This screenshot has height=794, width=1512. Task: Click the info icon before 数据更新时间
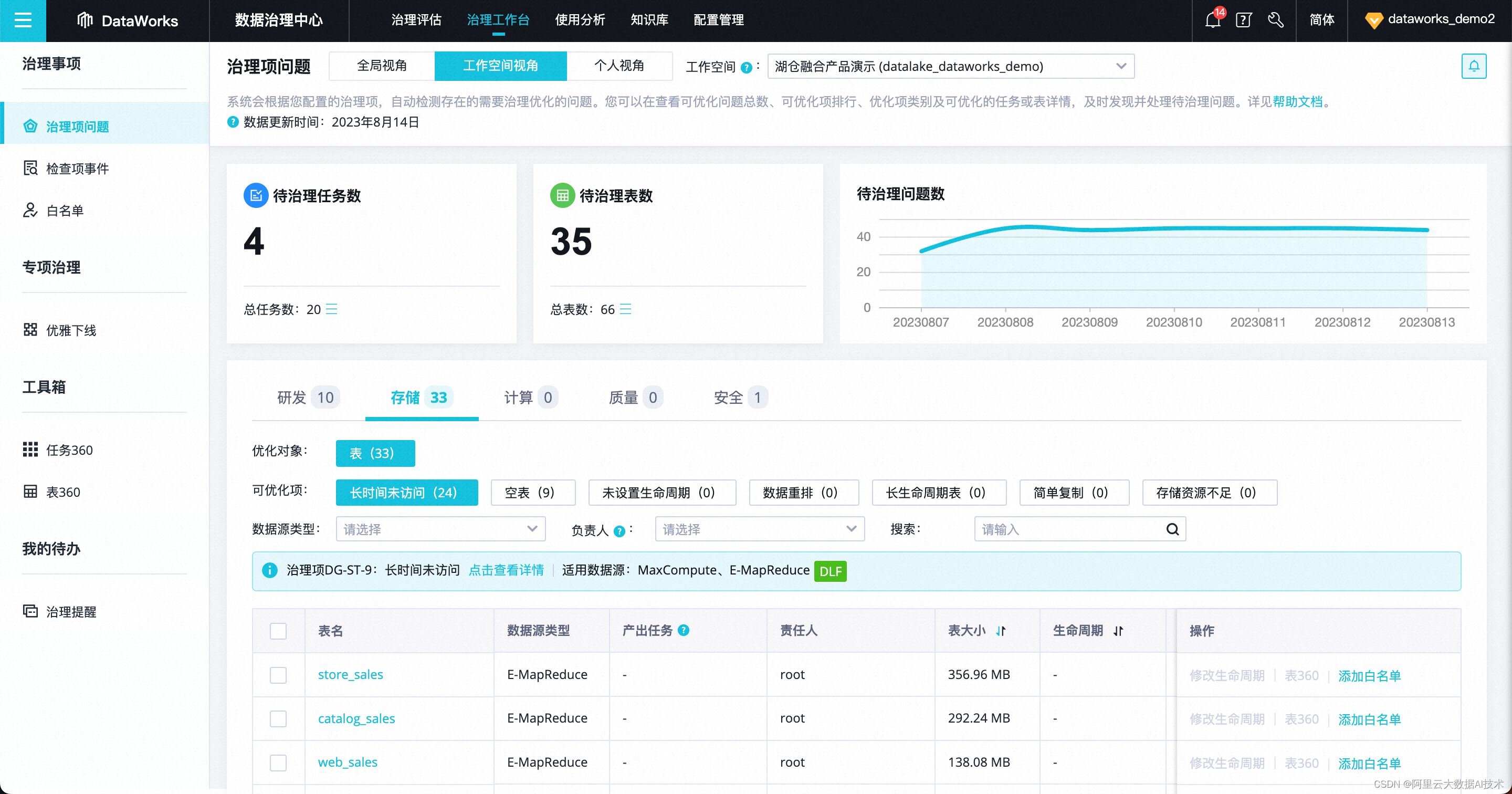(x=233, y=122)
